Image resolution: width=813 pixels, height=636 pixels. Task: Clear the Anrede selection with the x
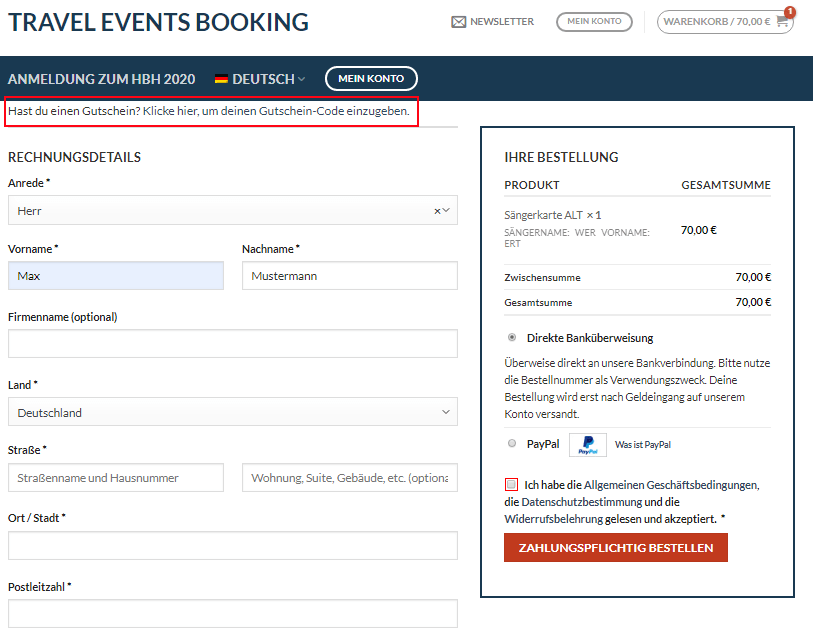tap(437, 211)
